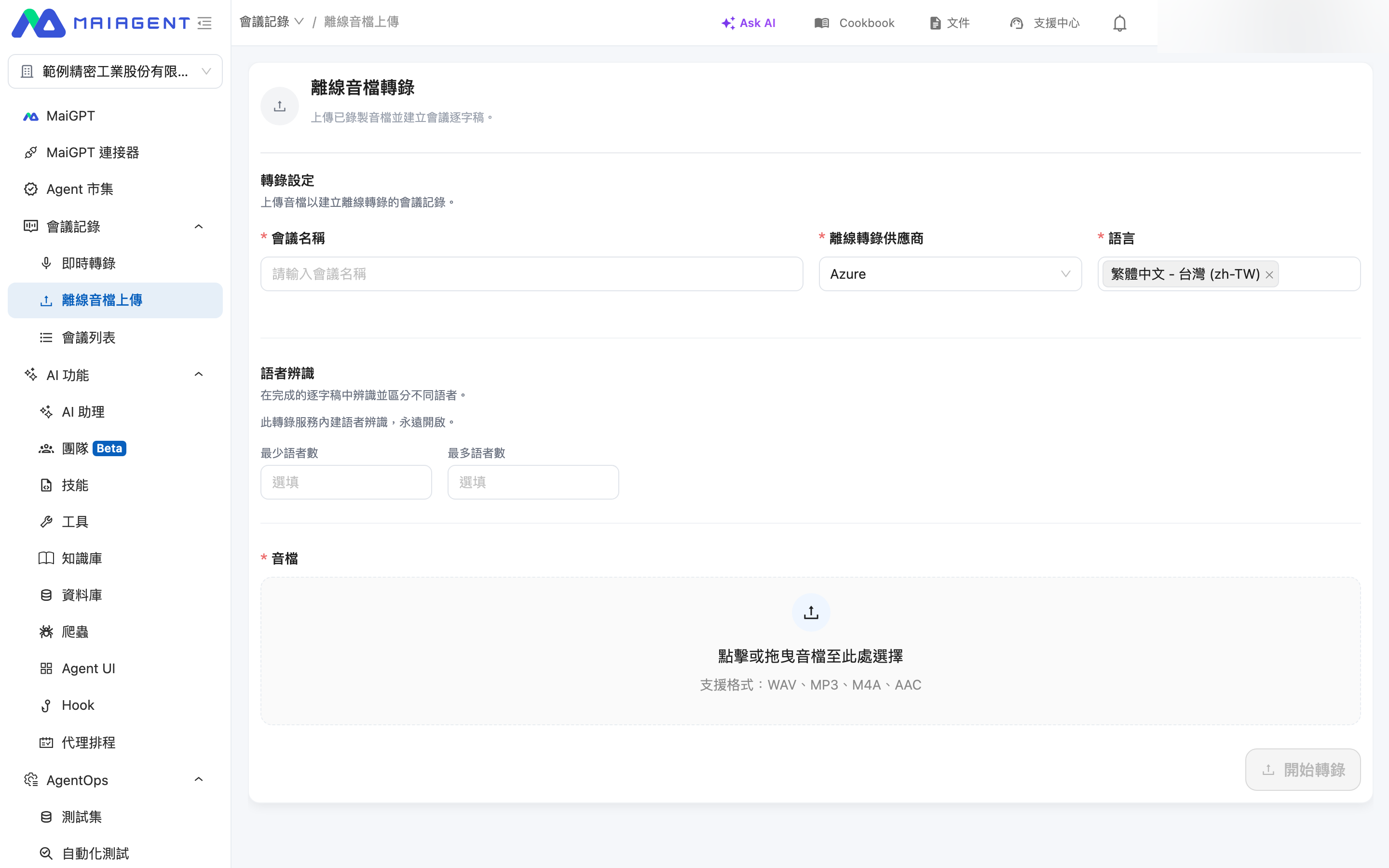Click the Ask AI sparkle icon
1389x868 pixels.
point(728,23)
